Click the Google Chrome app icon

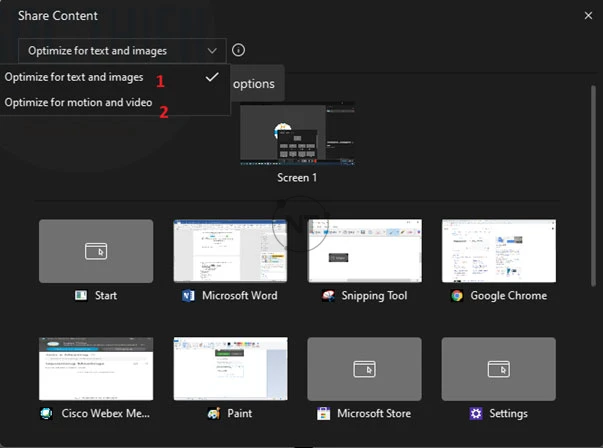tap(457, 296)
